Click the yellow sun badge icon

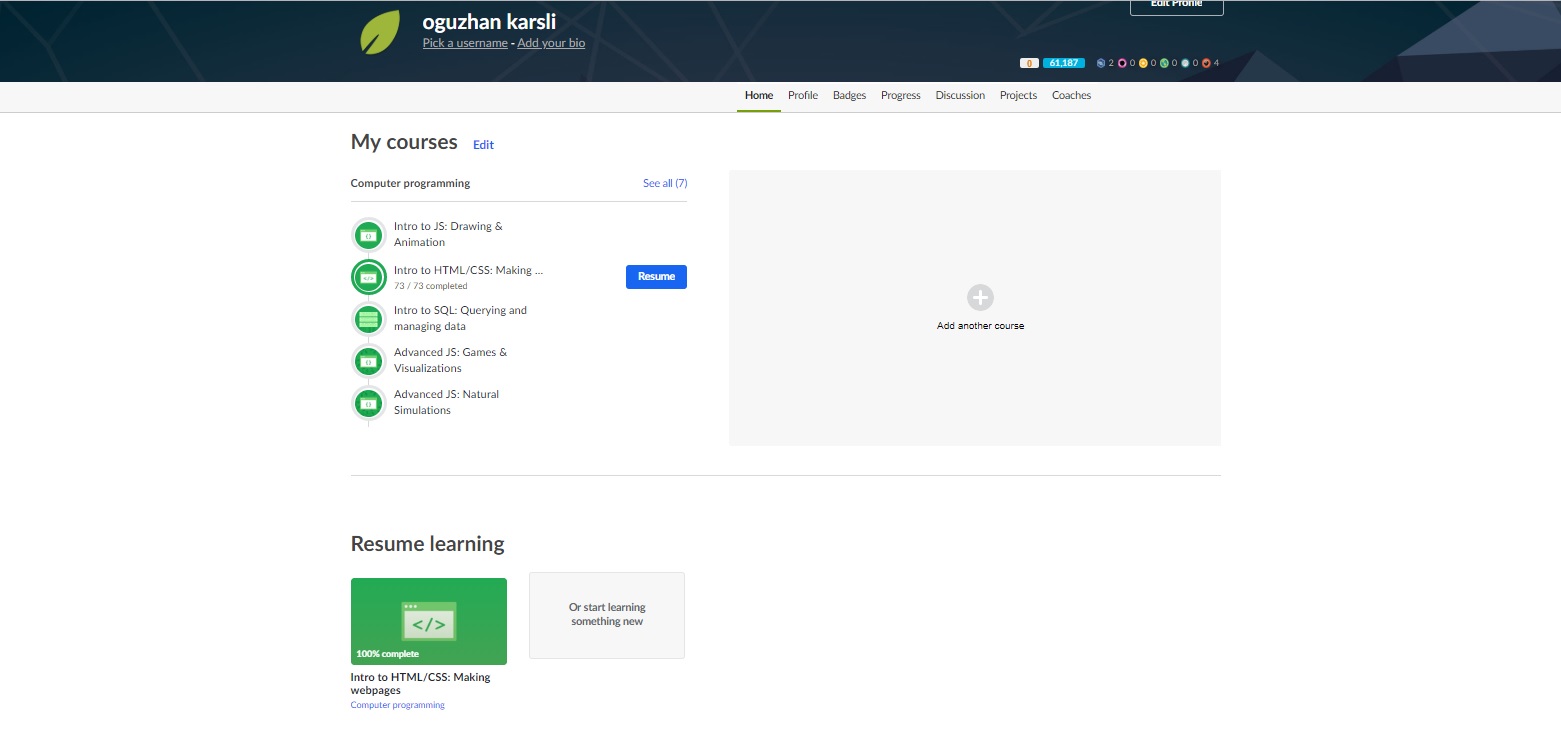1143,63
